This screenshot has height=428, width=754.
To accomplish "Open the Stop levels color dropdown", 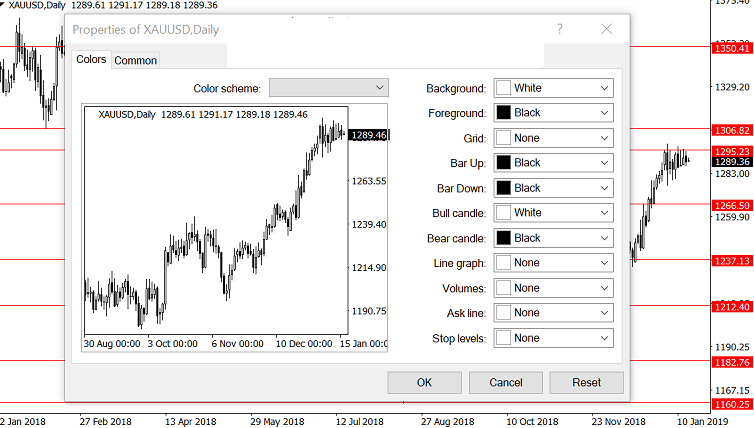I will pyautogui.click(x=553, y=338).
